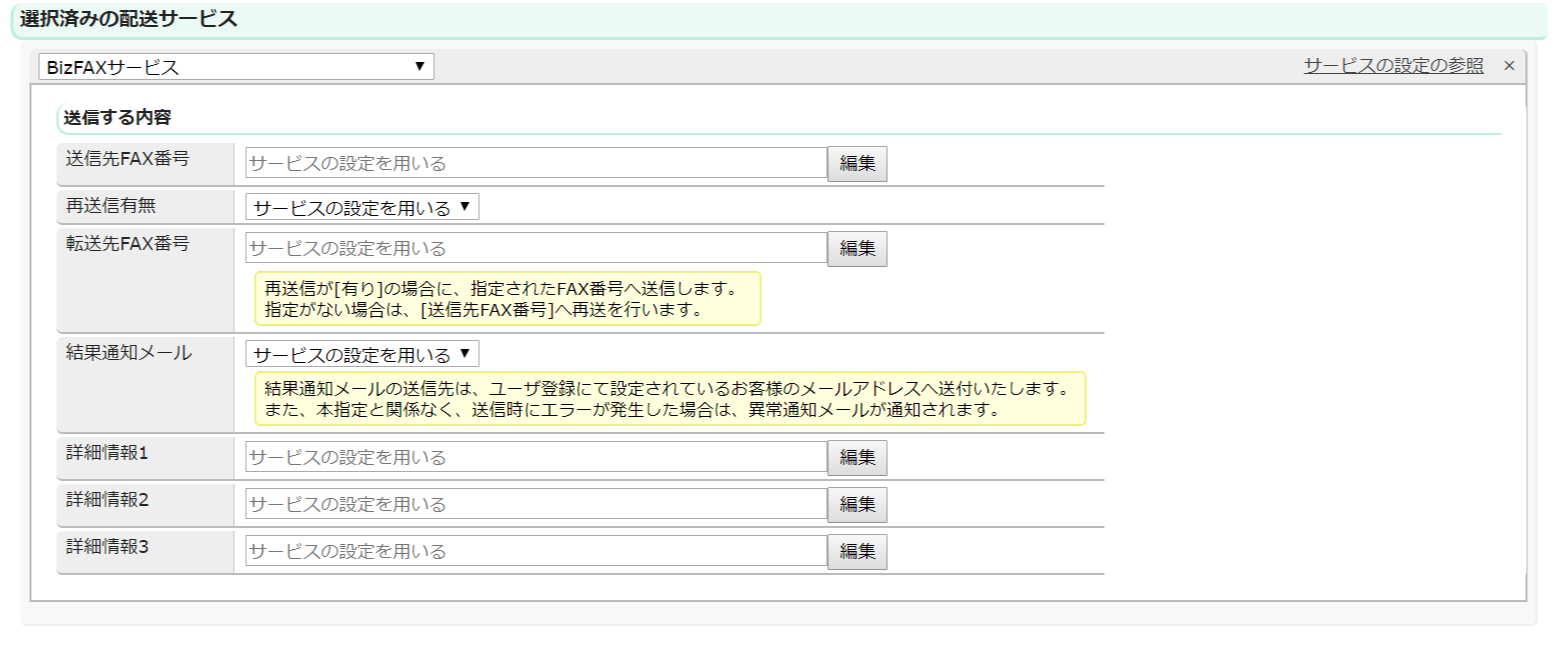Viewport: 1561px width, 652px height.
Task: Expand the 結果通知メール dropdown
Action: tap(362, 354)
